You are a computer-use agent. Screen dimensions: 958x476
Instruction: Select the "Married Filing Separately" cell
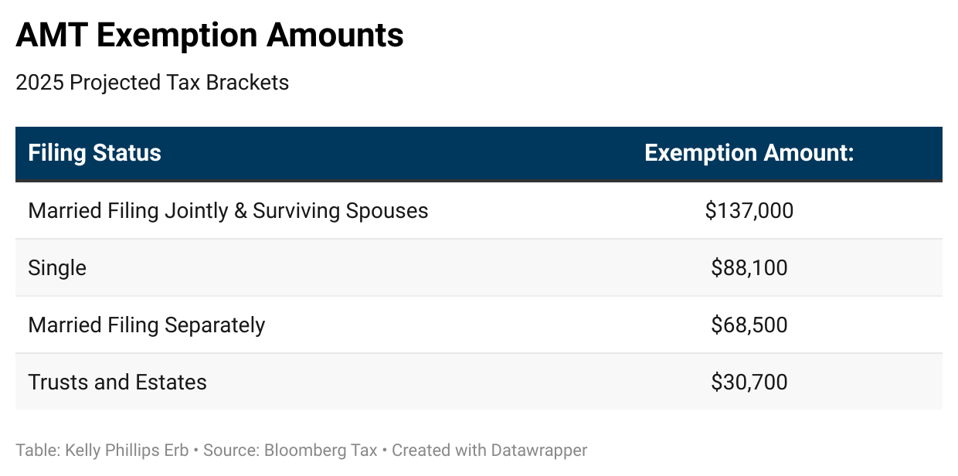tap(146, 325)
